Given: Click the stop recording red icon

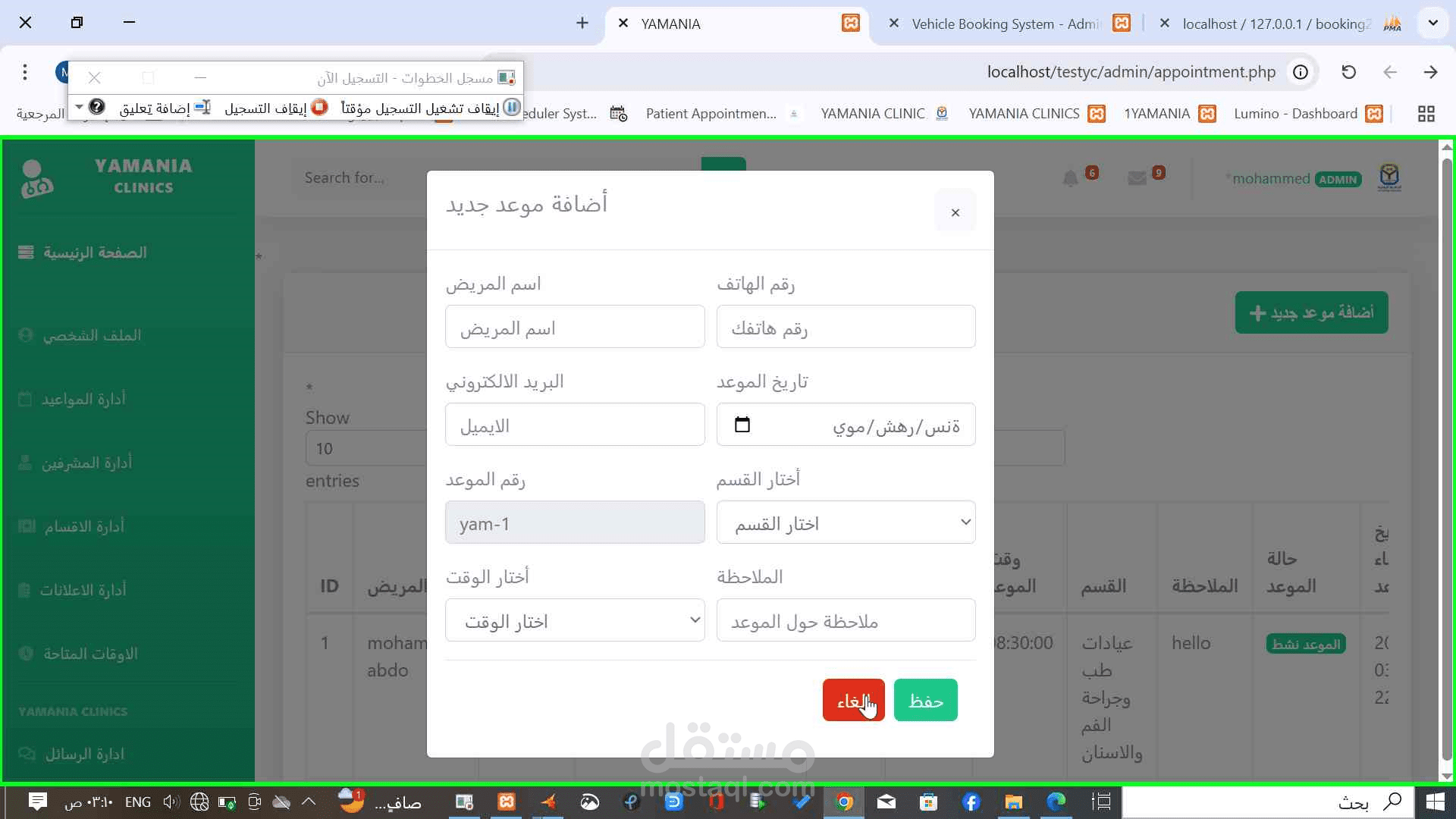Looking at the screenshot, I should (x=319, y=108).
